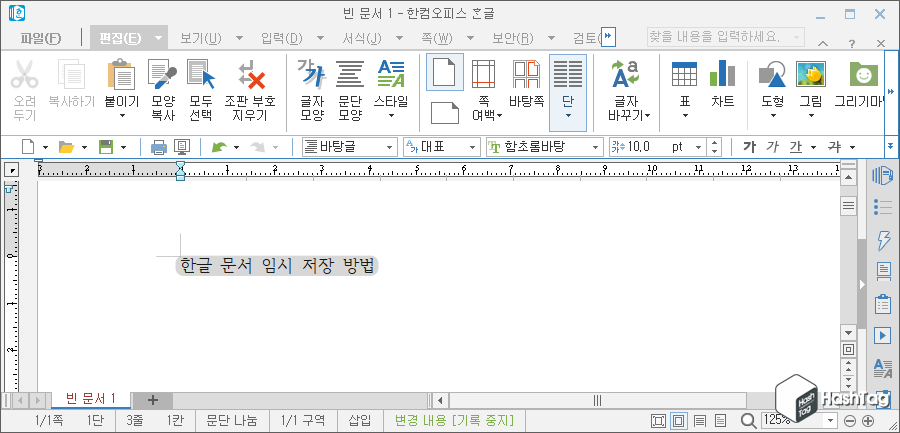Insert a Chart (차트) icon
The height and width of the screenshot is (433, 900).
(723, 74)
